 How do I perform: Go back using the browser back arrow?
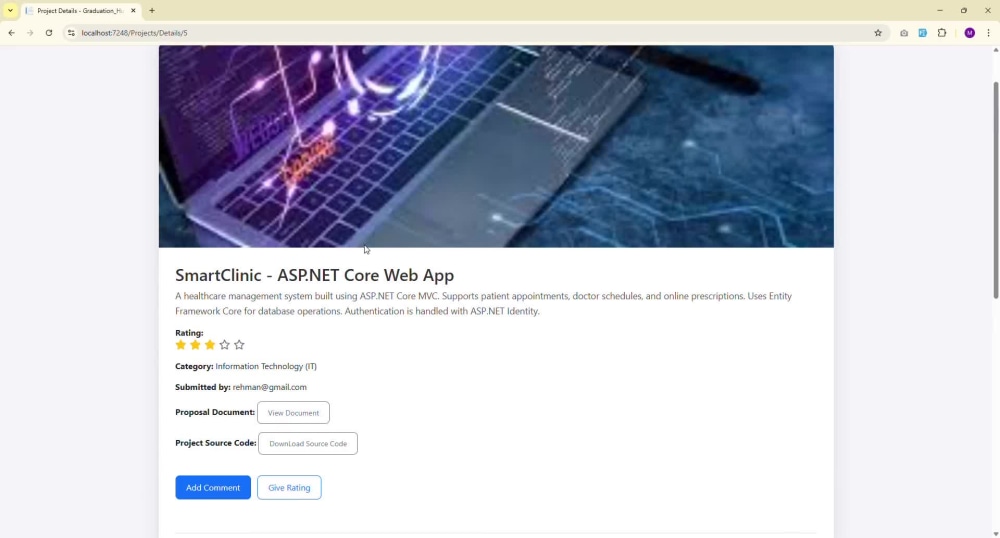click(x=11, y=33)
